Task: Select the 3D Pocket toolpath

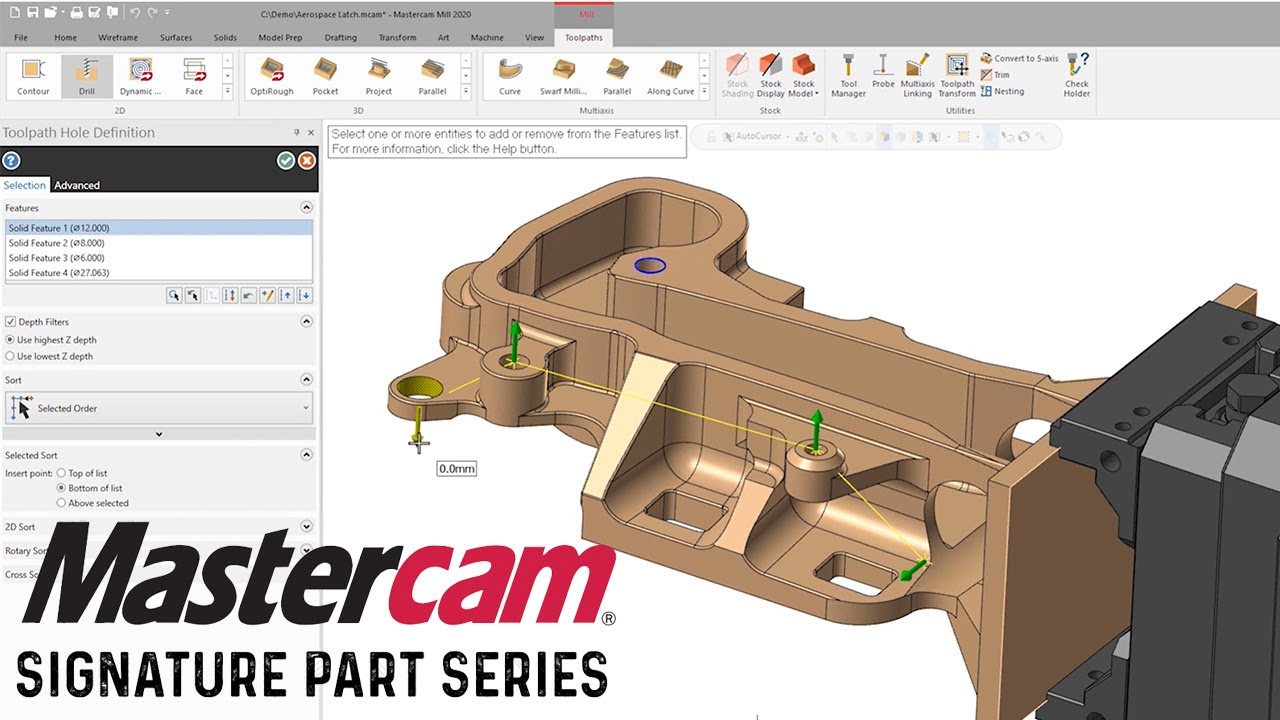Action: pyautogui.click(x=325, y=77)
